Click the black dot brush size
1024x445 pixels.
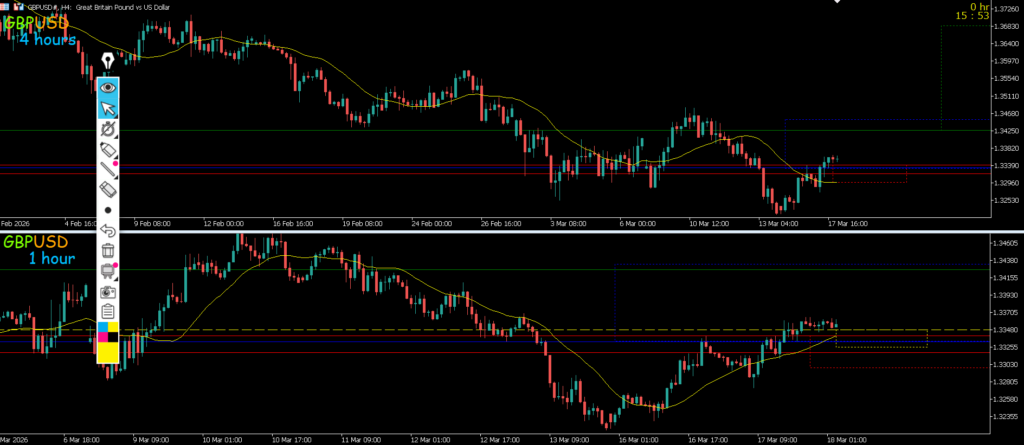point(108,210)
